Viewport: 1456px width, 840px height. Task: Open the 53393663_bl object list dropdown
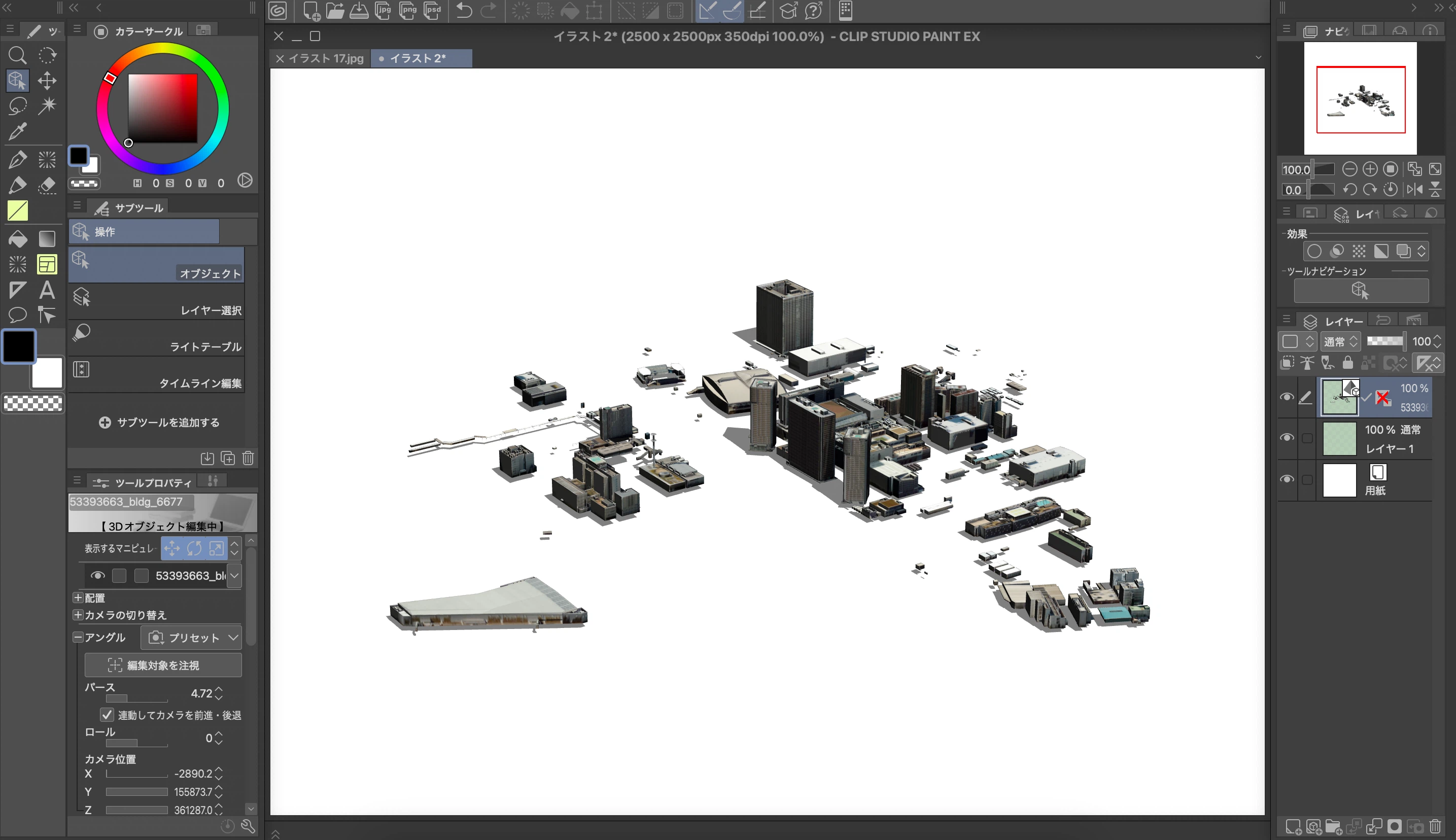tap(234, 575)
